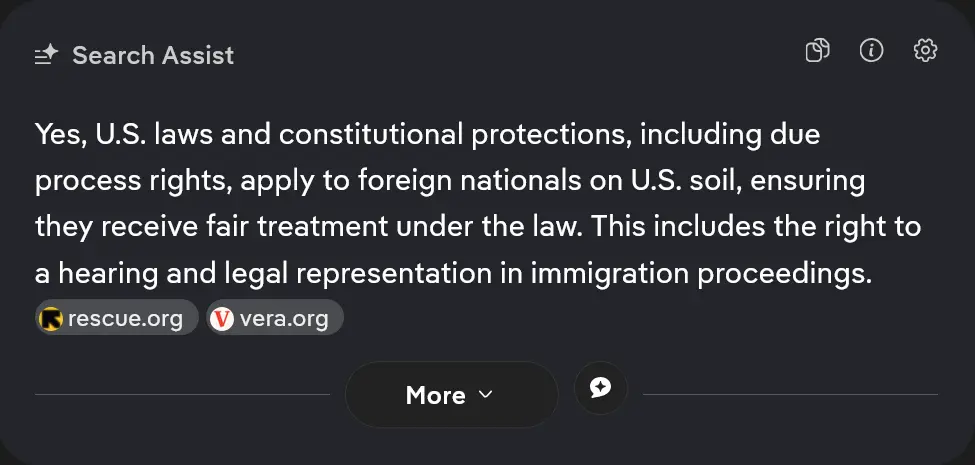Viewport: 975px width, 465px height.
Task: Open the Search Assist info icon
Action: (x=871, y=51)
